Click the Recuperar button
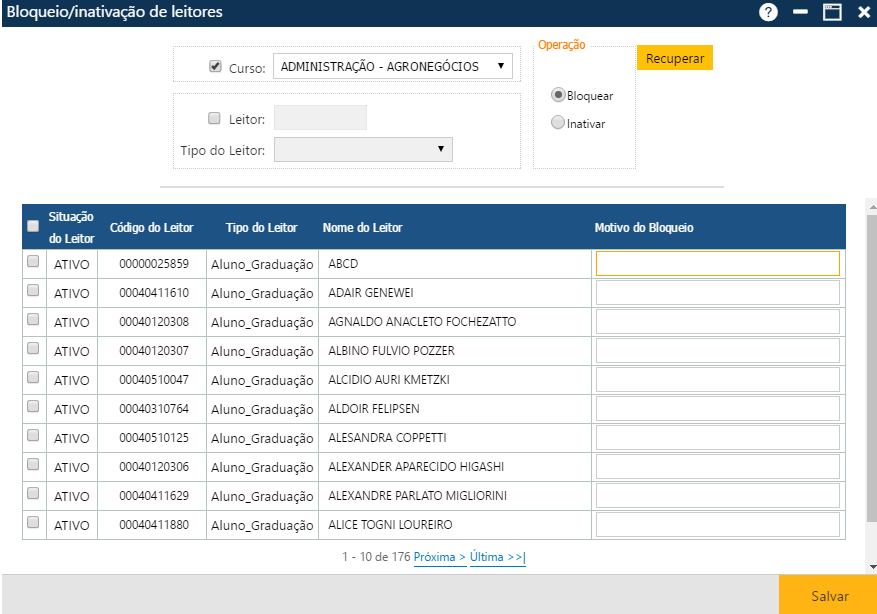This screenshot has width=877, height=614. pos(674,57)
